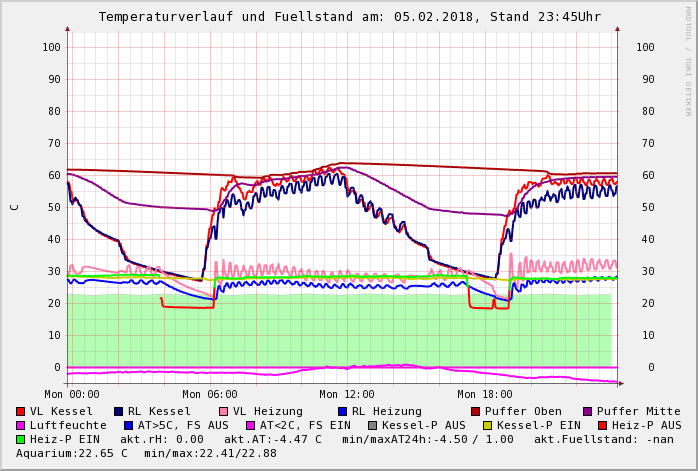Click the gray Kessel-P AUS swatch

click(x=372, y=425)
